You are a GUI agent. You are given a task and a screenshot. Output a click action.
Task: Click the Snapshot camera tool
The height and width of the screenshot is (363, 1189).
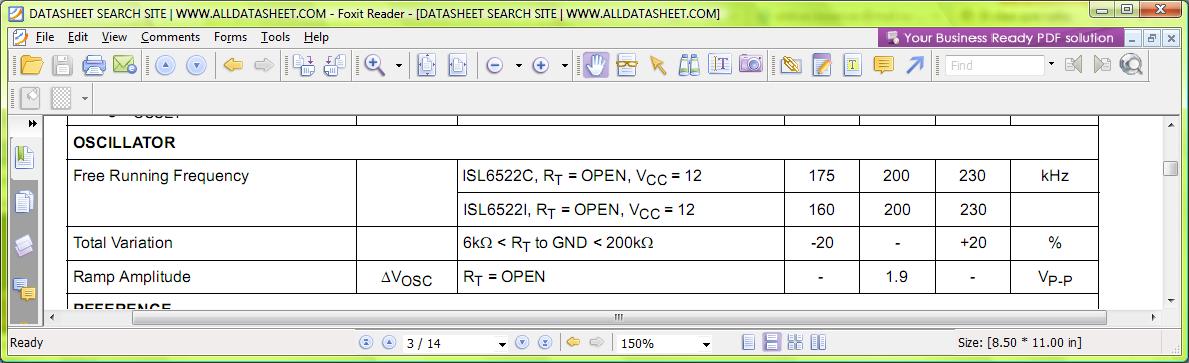[750, 65]
